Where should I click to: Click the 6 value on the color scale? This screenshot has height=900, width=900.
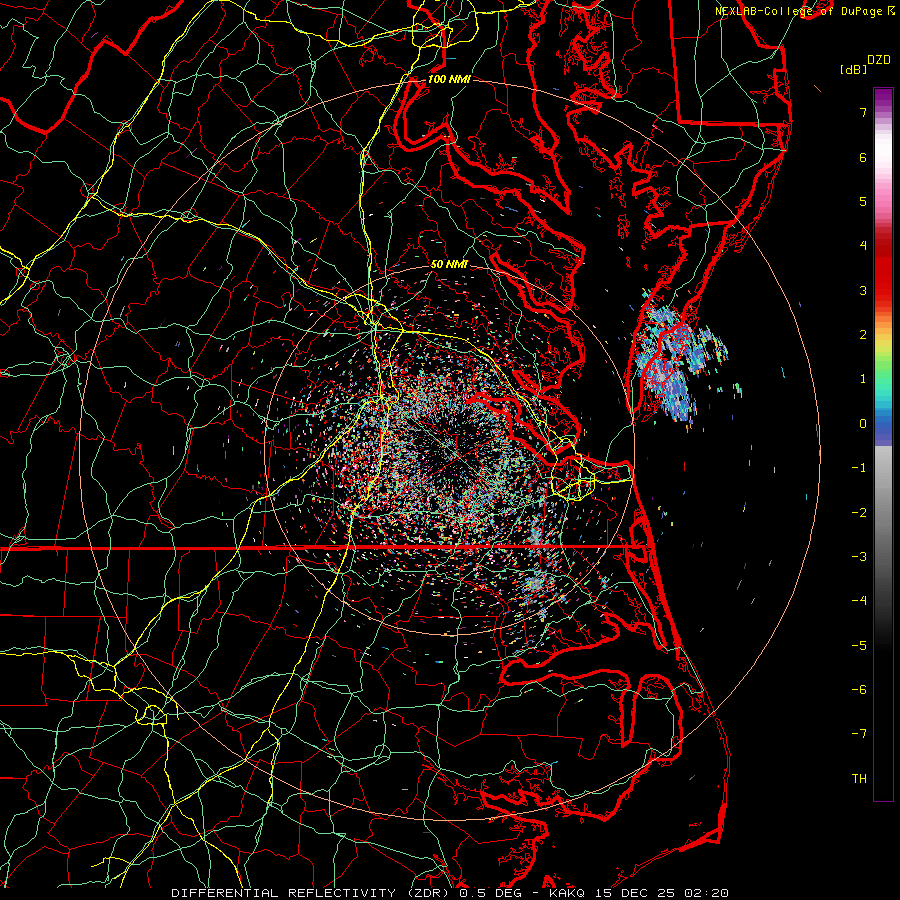pyautogui.click(x=863, y=157)
